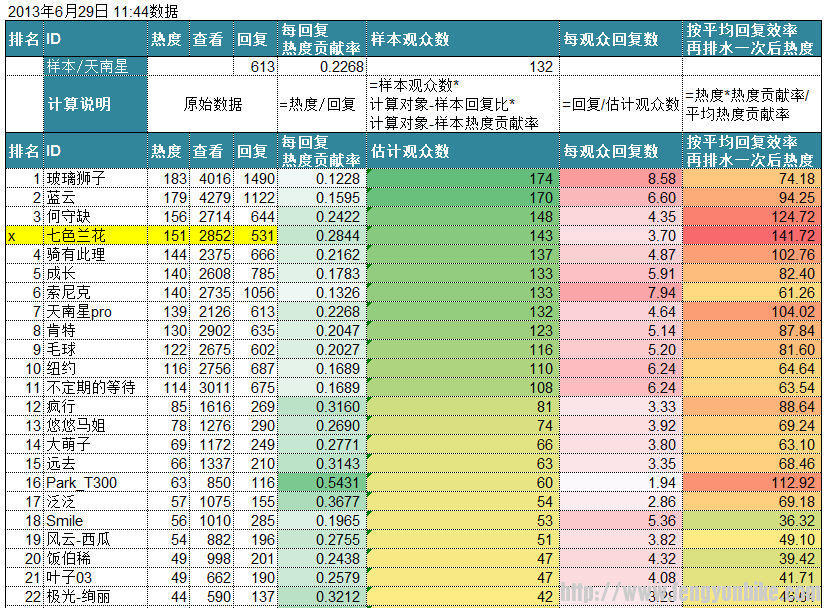Click the Park_T300 ID cell
Viewport: 825px width, 608px height.
pos(95,483)
